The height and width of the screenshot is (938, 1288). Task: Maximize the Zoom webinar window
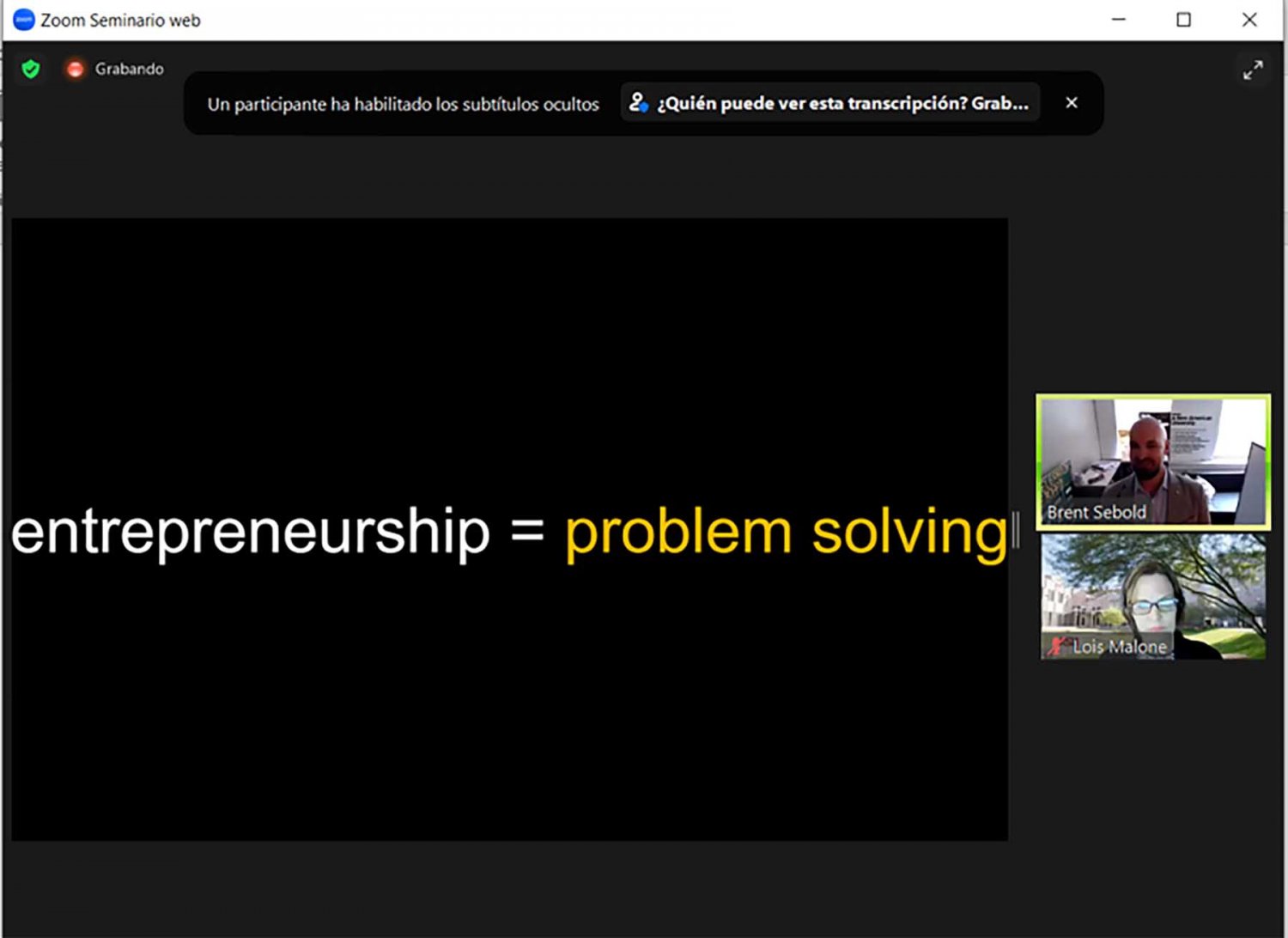(1183, 20)
